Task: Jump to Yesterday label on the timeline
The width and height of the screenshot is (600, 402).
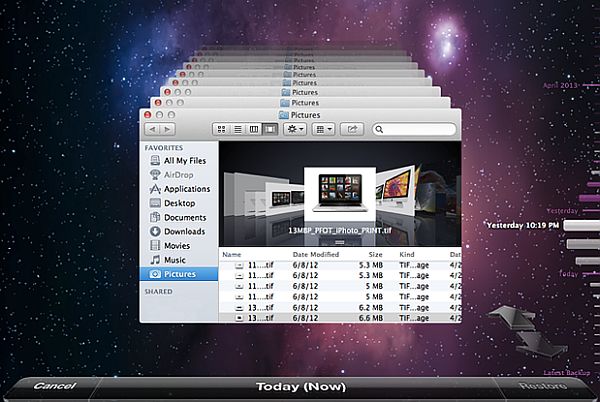Action: [x=562, y=211]
